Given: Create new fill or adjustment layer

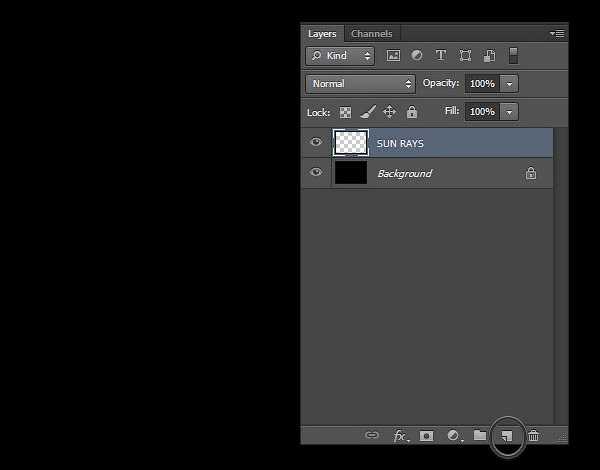Looking at the screenshot, I should [x=454, y=436].
